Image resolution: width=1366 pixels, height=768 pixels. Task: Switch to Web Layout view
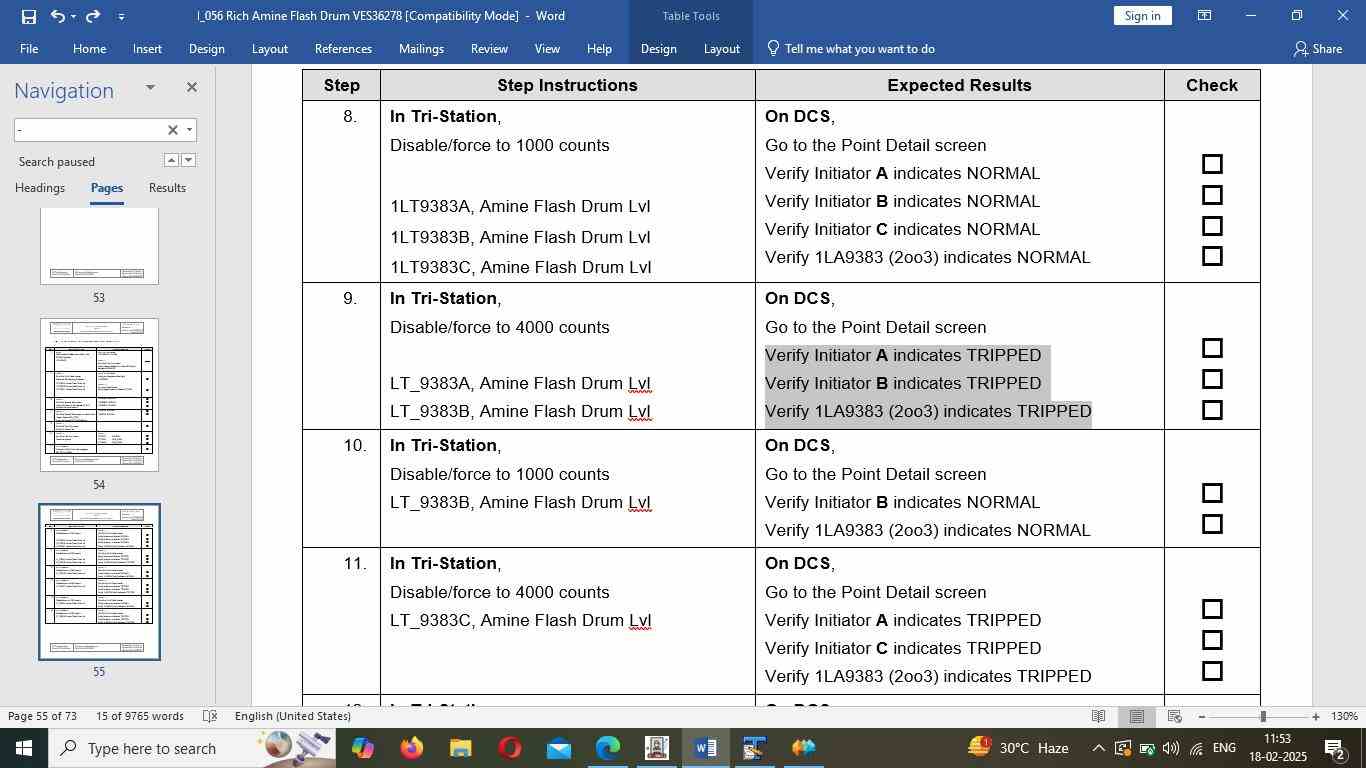(x=1175, y=716)
